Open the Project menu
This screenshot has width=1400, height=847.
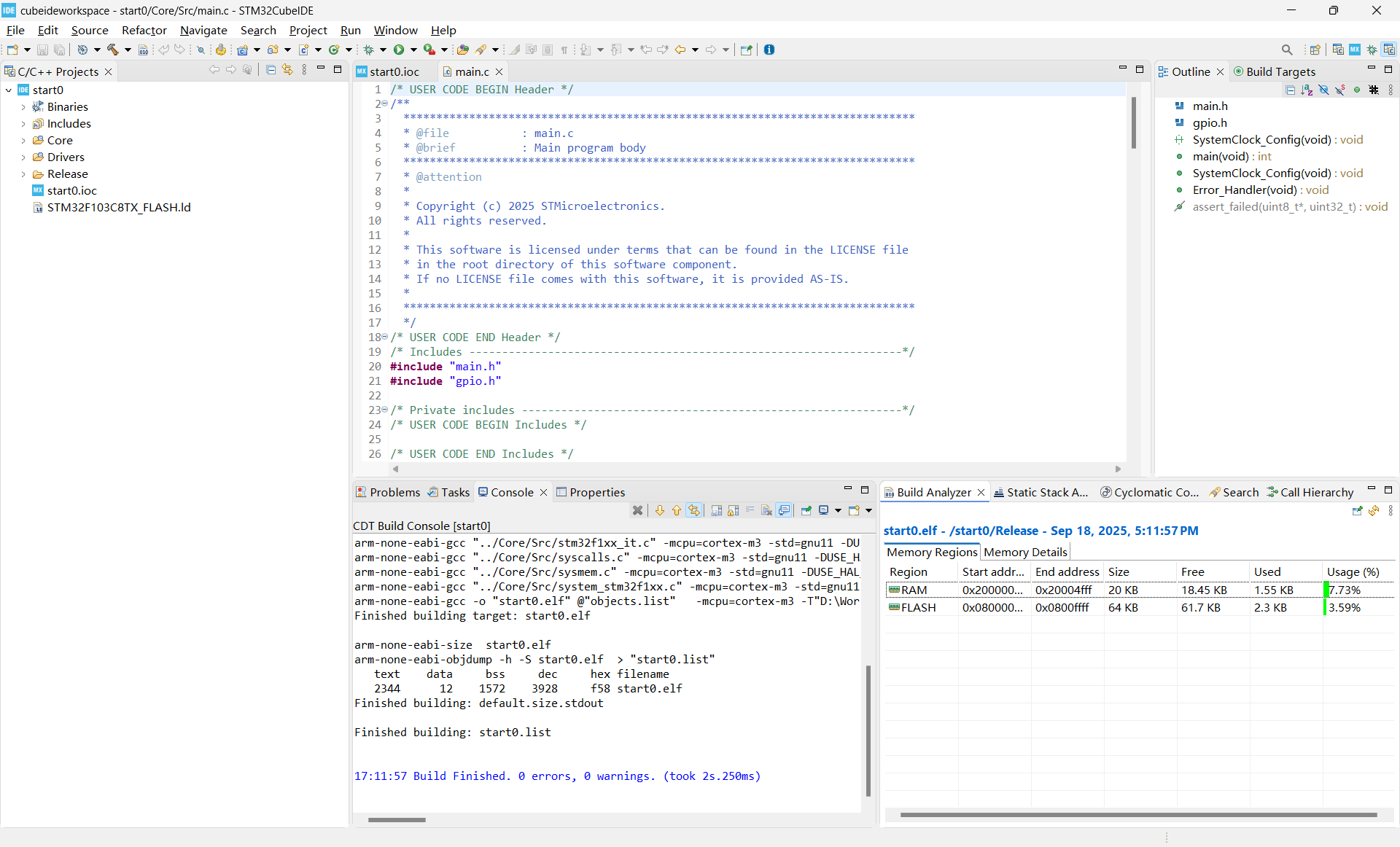[x=308, y=30]
